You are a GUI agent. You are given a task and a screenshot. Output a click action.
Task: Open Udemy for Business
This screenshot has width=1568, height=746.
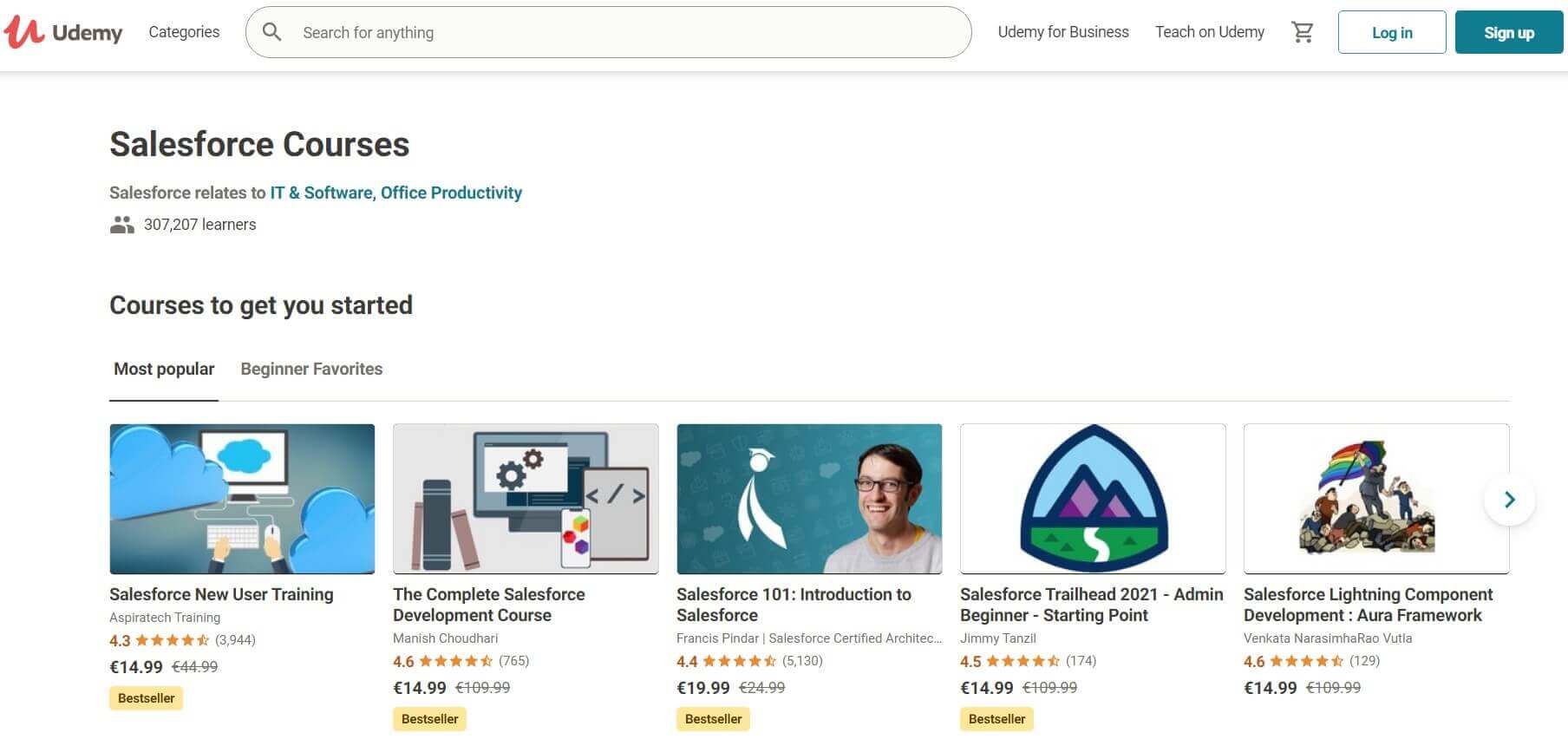[x=1063, y=32]
